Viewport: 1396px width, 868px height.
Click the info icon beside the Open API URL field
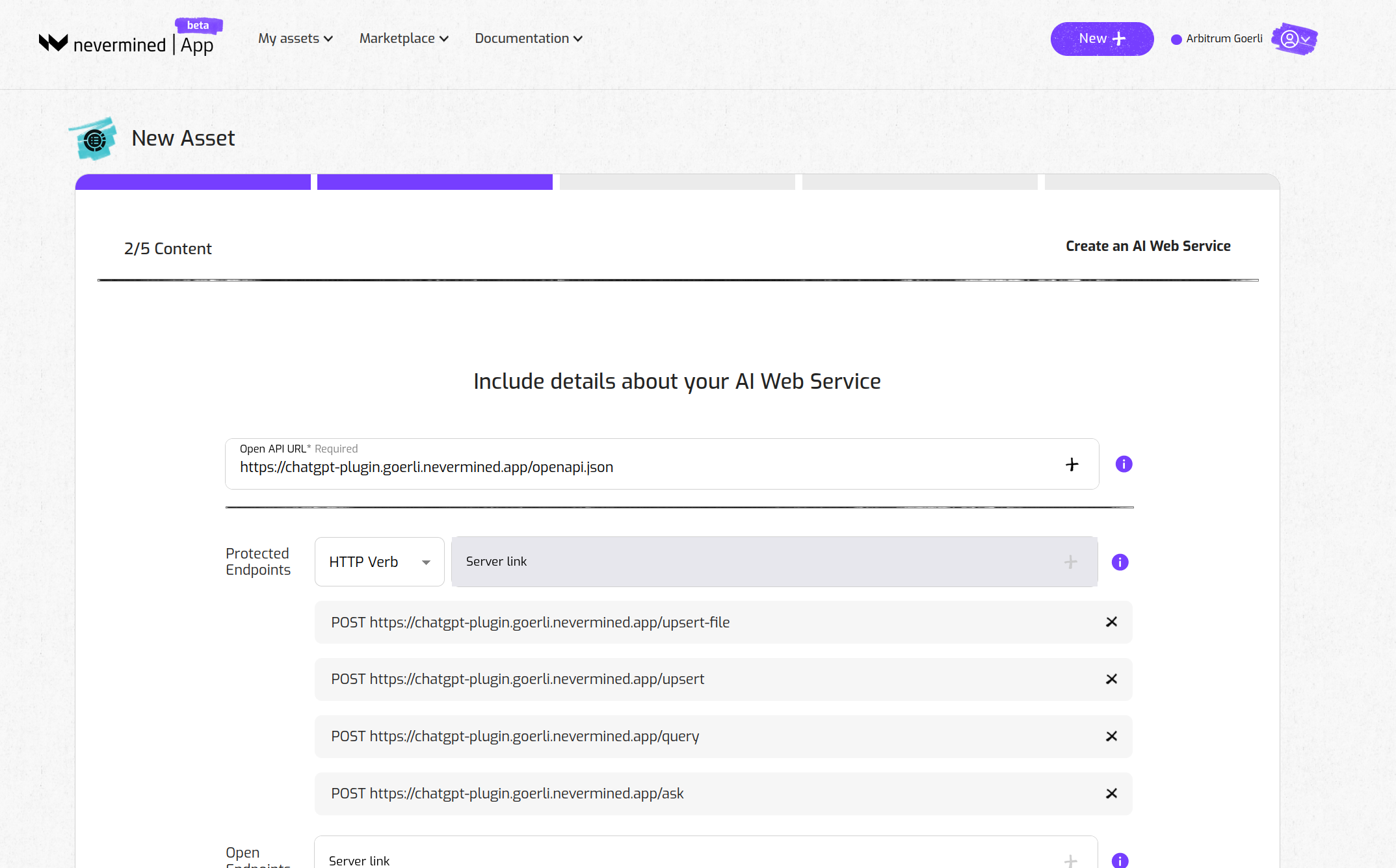pyautogui.click(x=1123, y=464)
